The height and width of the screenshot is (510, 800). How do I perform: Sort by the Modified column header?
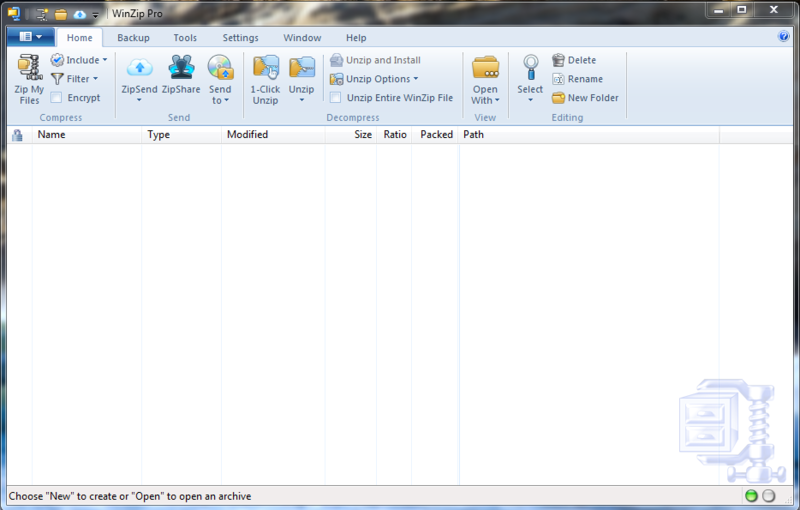pos(273,135)
